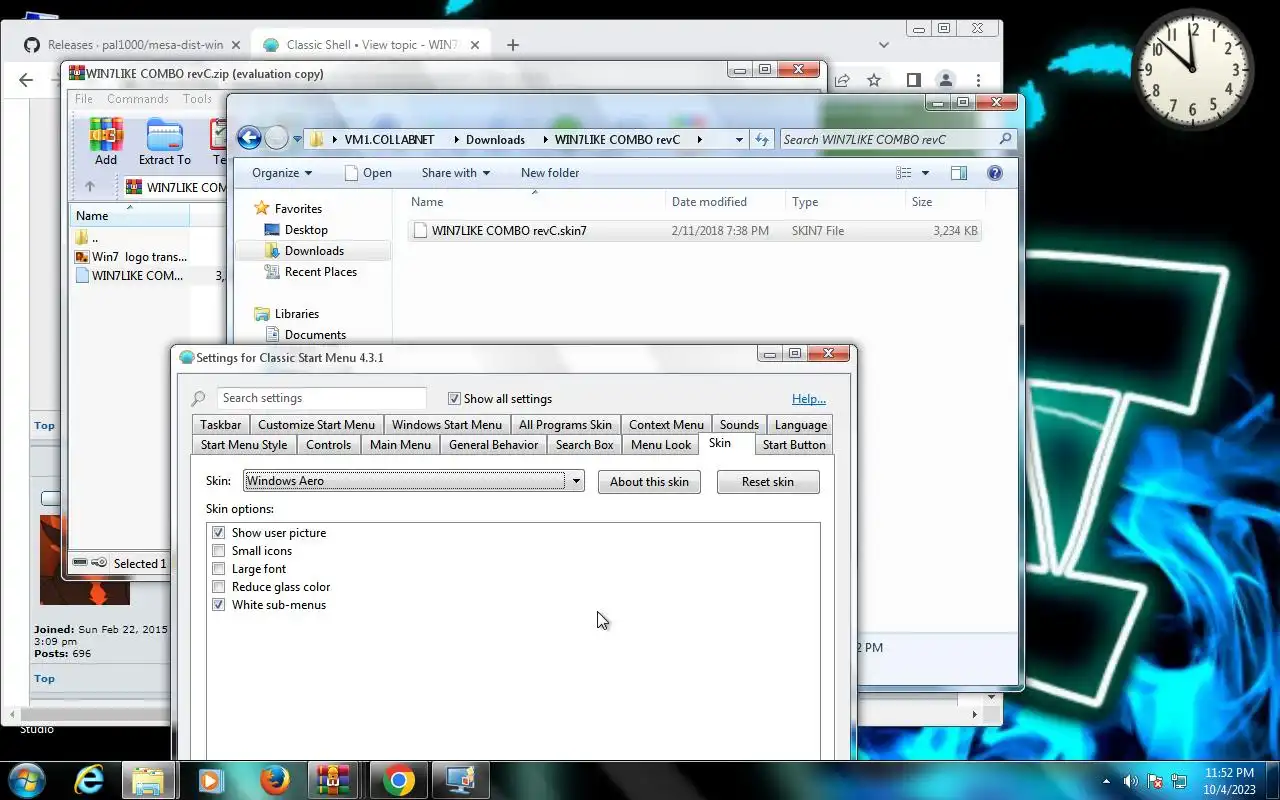Click Chrome share page icon
Viewport: 1280px width, 800px height.
(842, 80)
